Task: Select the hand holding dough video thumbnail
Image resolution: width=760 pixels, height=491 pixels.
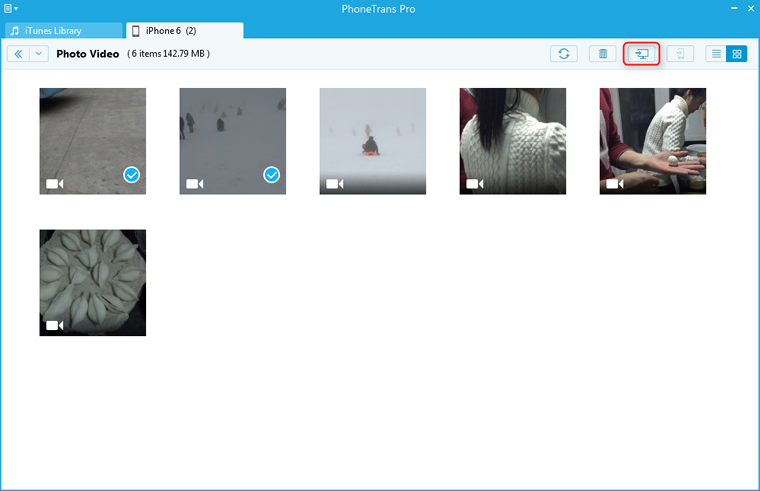Action: pyautogui.click(x=652, y=140)
